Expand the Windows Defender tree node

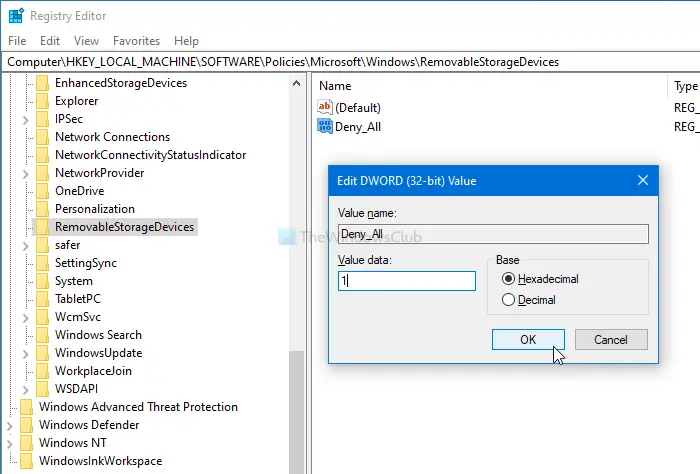(10, 426)
